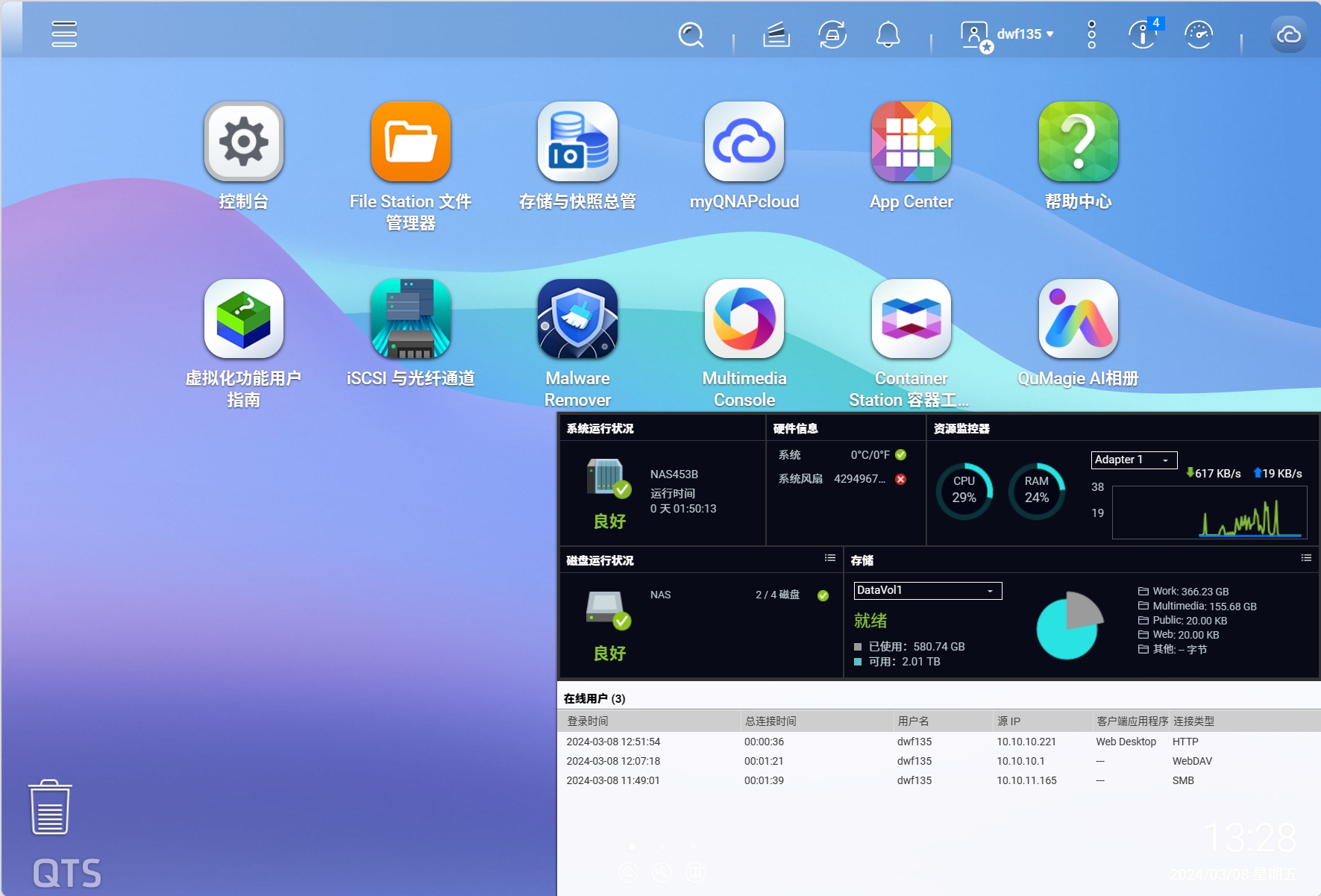Viewport: 1321px width, 896px height.
Task: Click the 2 / 4 磁盘 disk count
Action: pos(777,595)
